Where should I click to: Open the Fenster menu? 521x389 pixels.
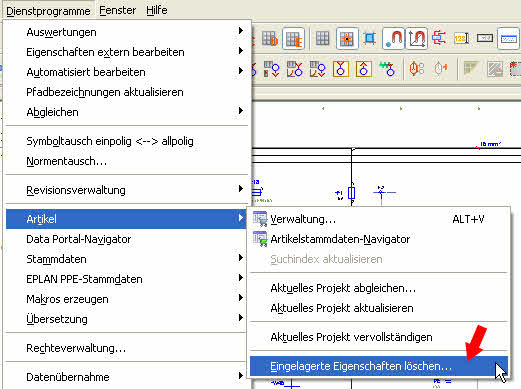click(118, 10)
